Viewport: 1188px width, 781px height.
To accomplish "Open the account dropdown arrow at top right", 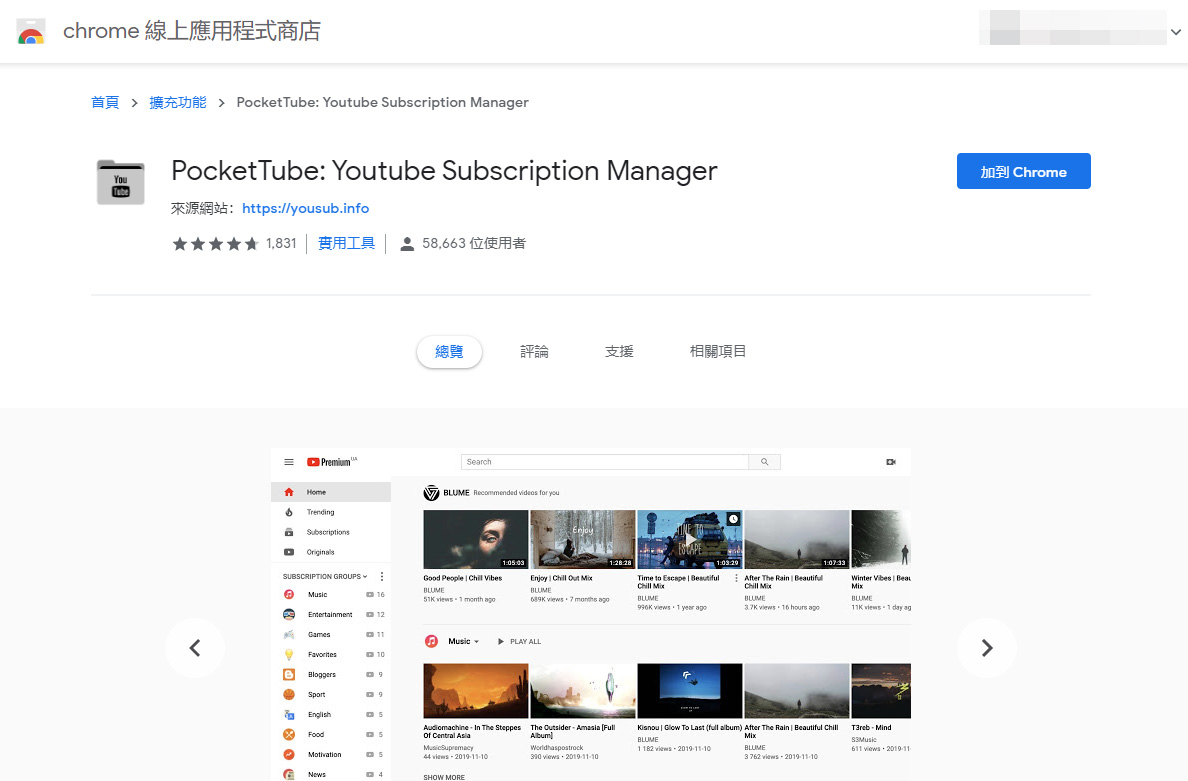I will point(1175,32).
